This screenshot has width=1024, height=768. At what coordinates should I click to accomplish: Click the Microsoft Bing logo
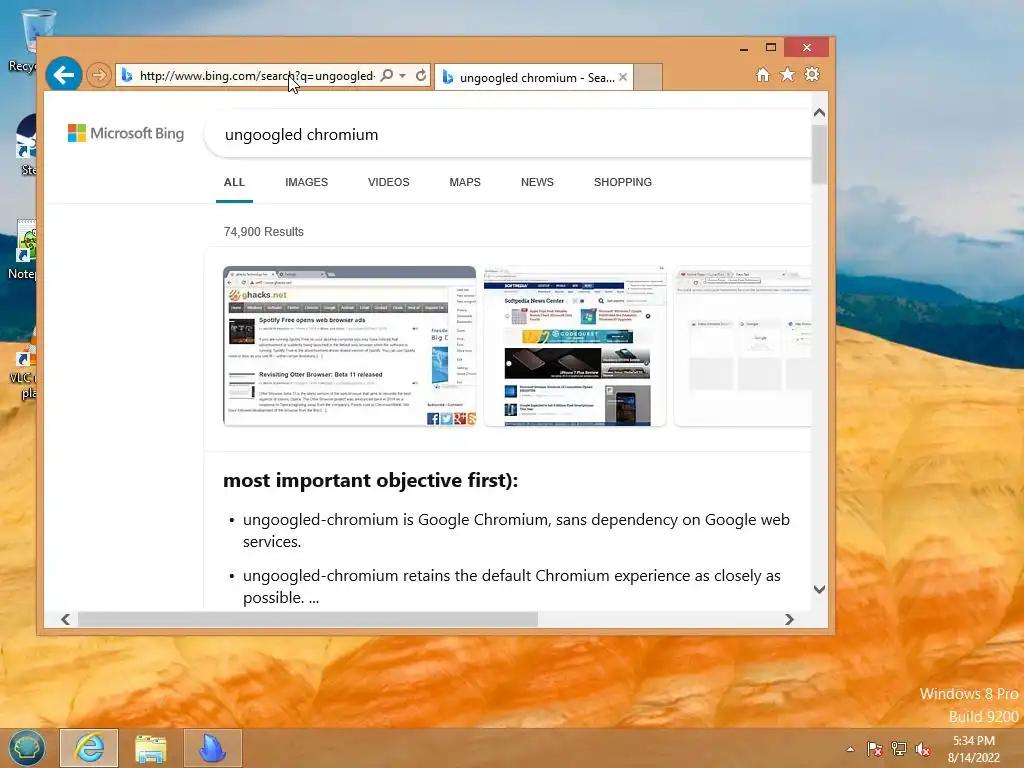click(x=126, y=133)
